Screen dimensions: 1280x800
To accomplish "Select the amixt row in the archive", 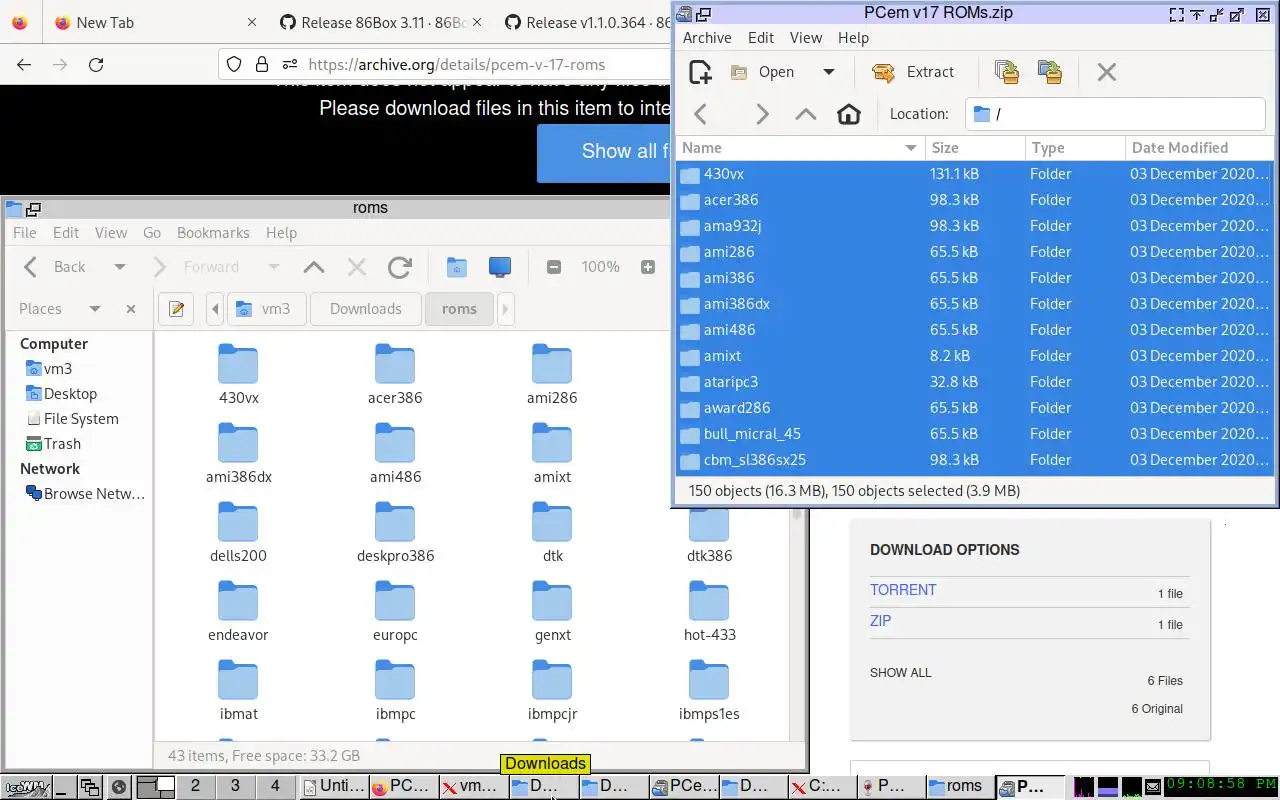I will [974, 356].
